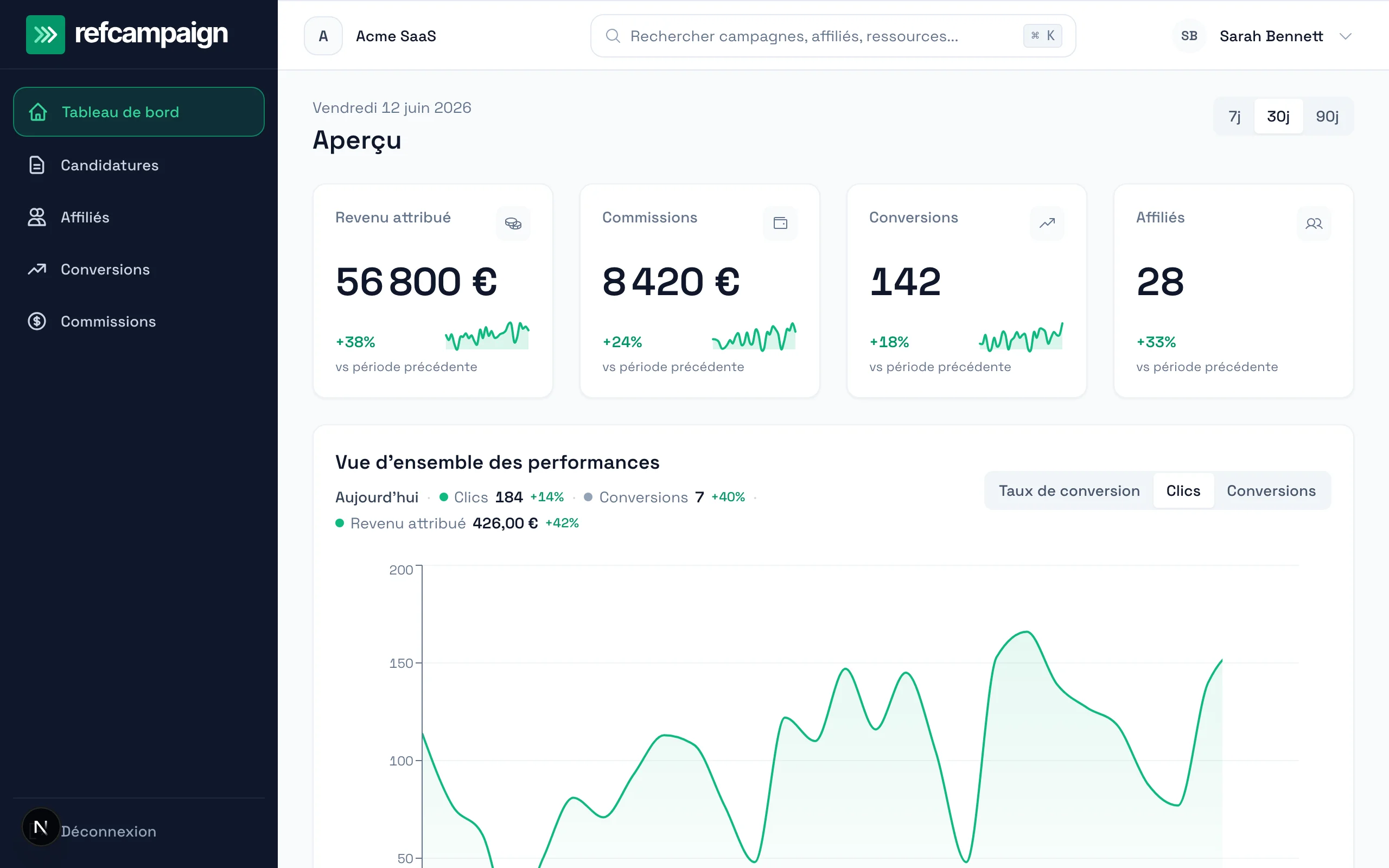Select the 90j time range

tap(1327, 116)
